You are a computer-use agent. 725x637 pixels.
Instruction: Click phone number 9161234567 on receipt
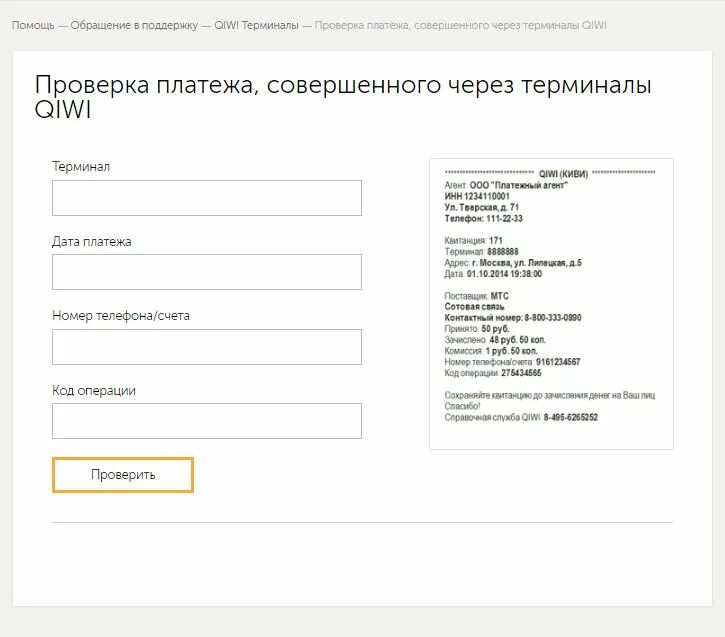pos(558,361)
